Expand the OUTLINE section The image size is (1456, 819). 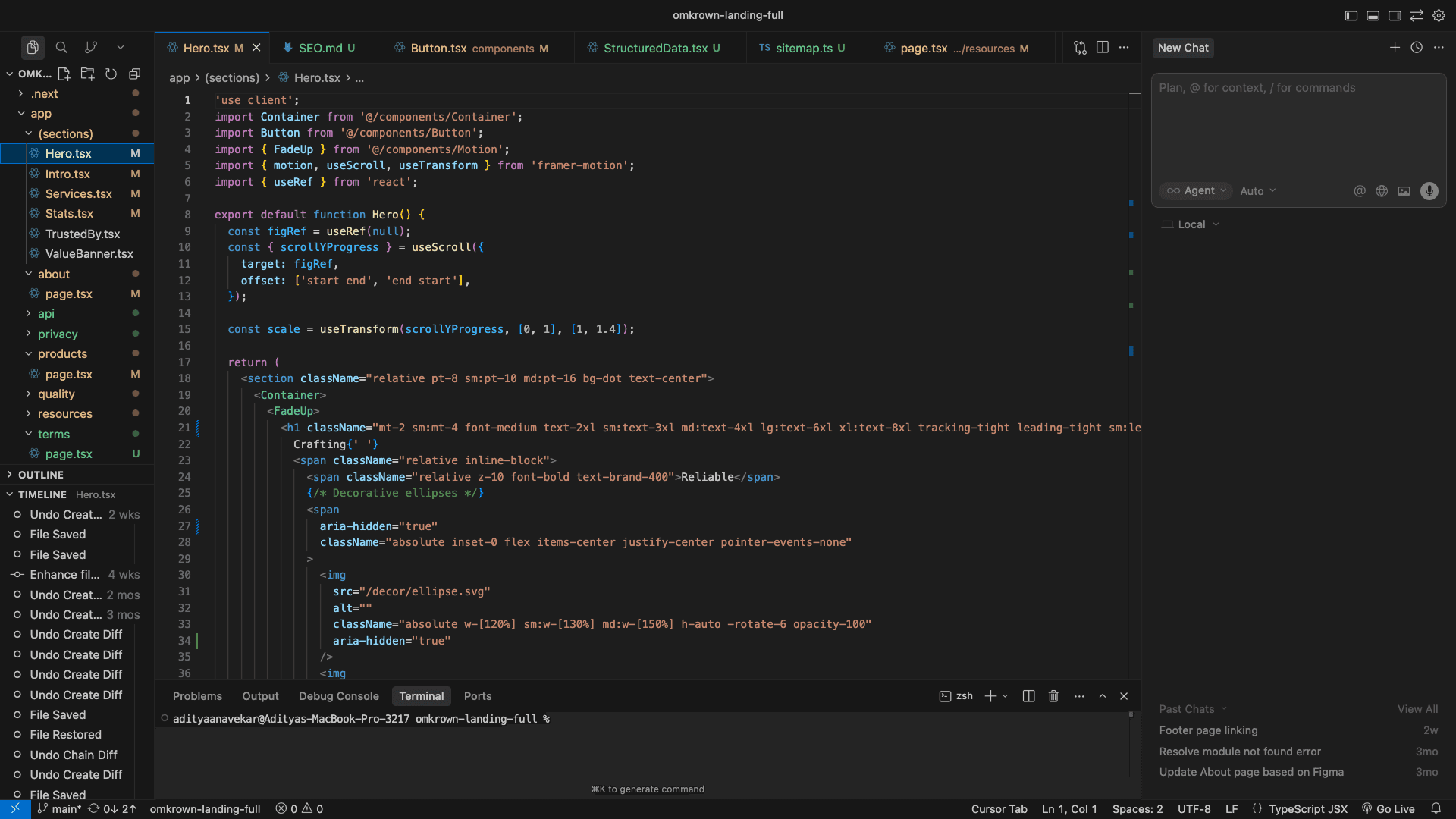(x=41, y=475)
